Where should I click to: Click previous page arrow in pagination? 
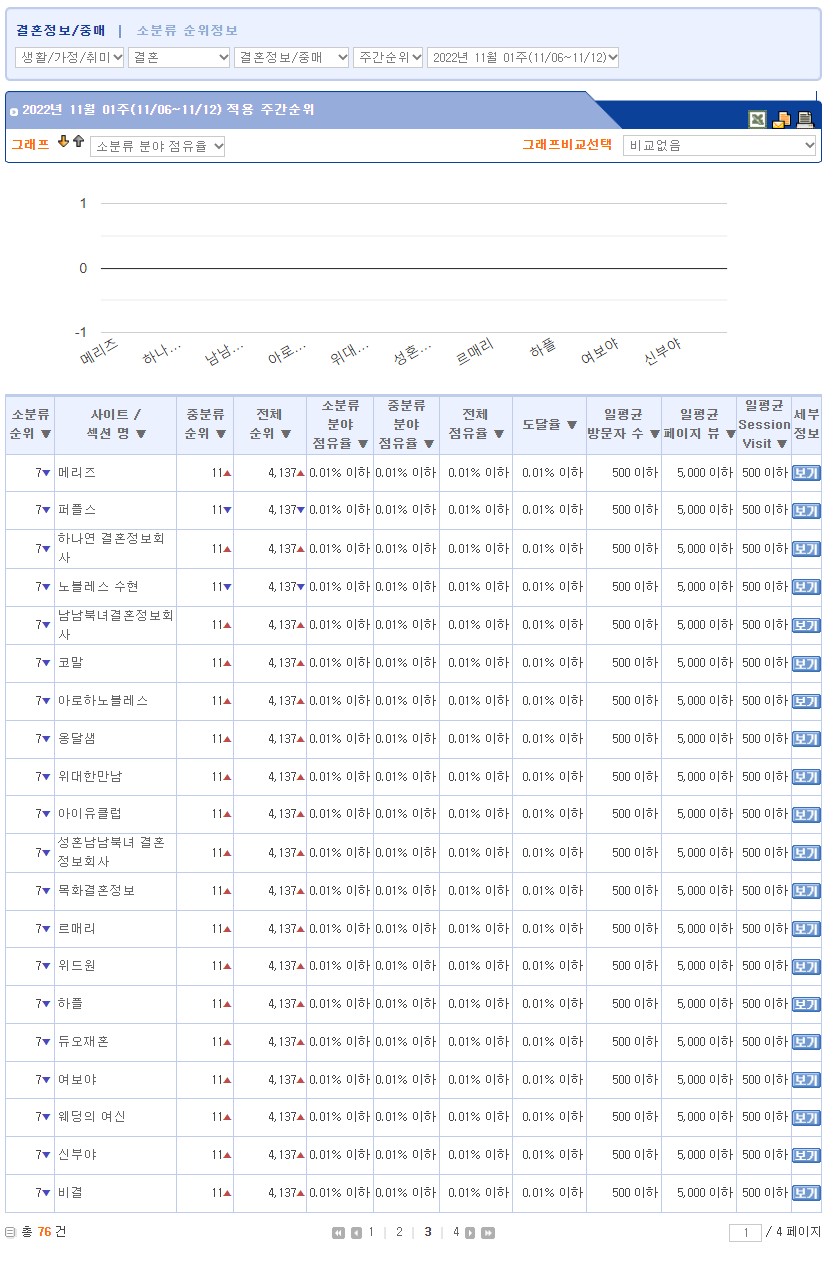pyautogui.click(x=356, y=1233)
